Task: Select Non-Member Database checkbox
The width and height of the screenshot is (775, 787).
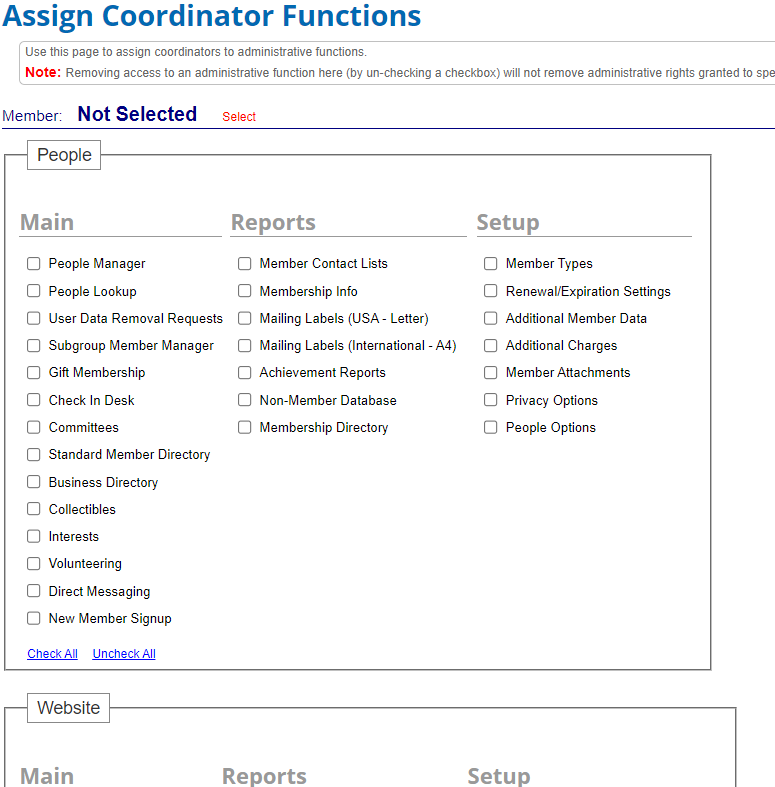Action: (244, 400)
